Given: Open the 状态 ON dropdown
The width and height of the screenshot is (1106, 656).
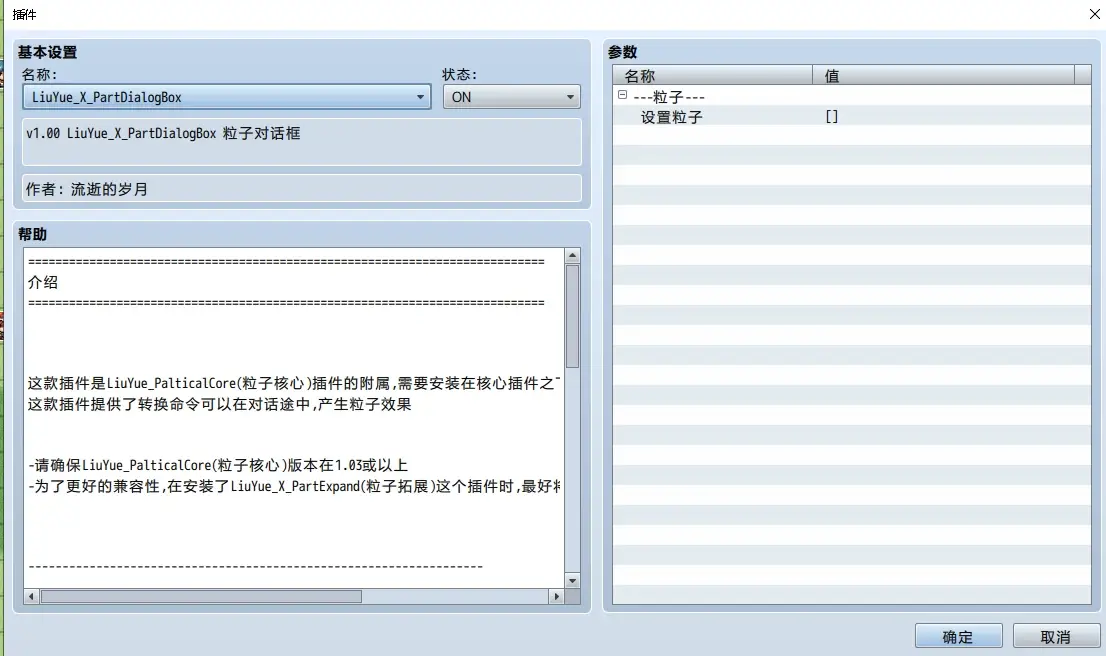Looking at the screenshot, I should 511,97.
